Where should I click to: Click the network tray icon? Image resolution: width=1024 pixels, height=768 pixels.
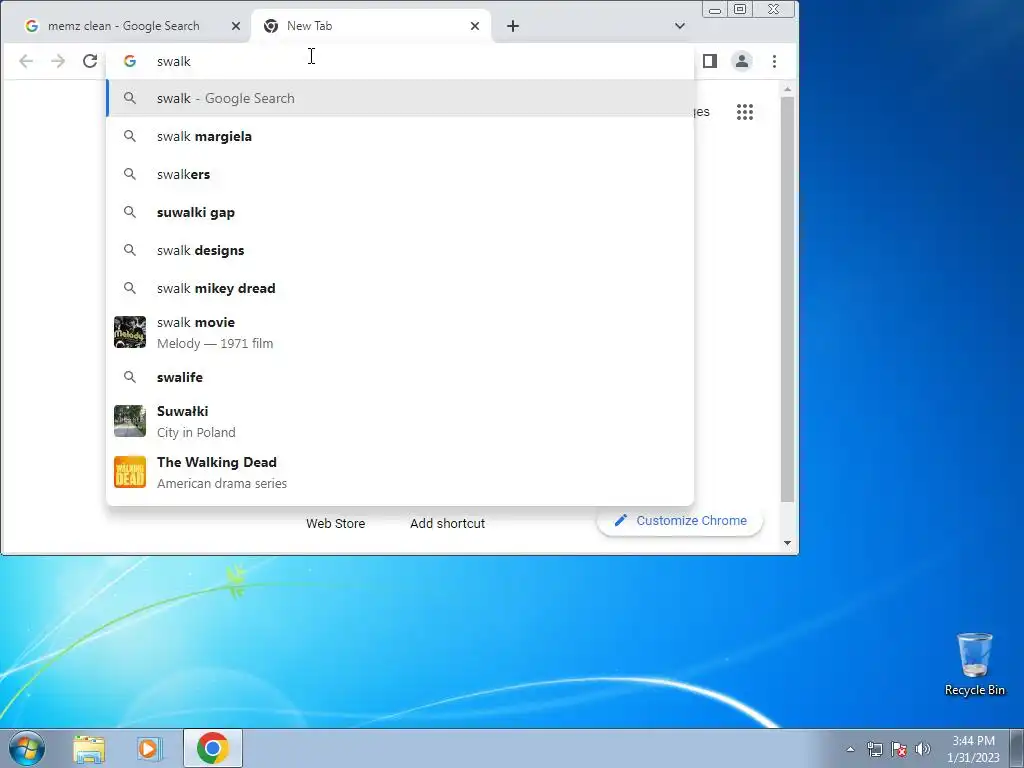click(x=874, y=749)
